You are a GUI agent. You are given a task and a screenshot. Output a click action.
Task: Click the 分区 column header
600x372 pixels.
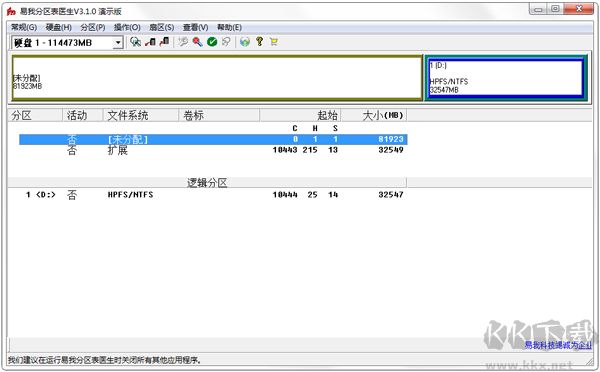35,115
